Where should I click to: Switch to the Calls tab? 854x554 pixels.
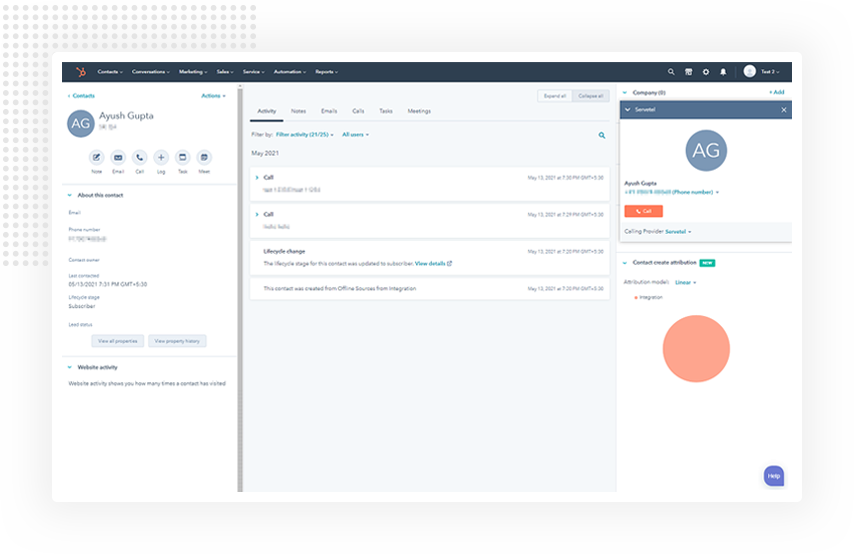click(358, 111)
